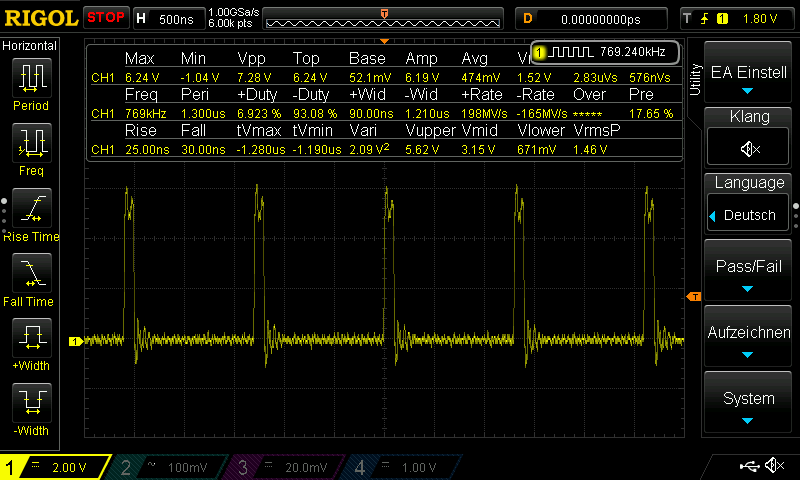
Task: Select channel 1 tab at 2.00 V
Action: [55, 467]
